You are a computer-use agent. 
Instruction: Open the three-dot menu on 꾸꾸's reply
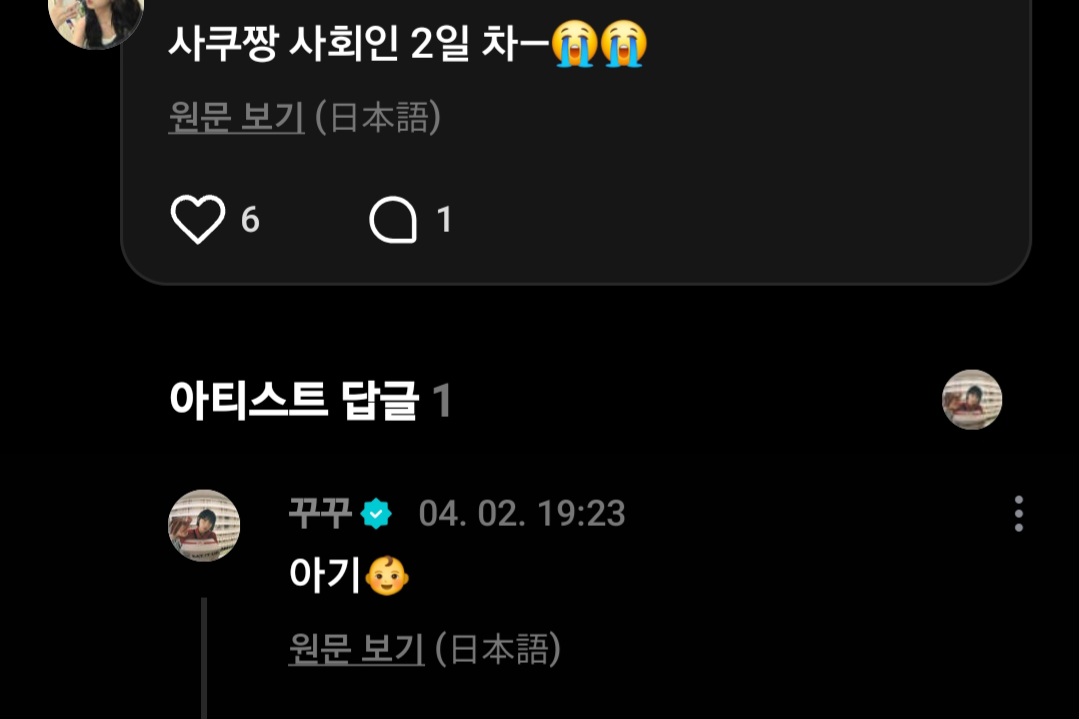1018,513
